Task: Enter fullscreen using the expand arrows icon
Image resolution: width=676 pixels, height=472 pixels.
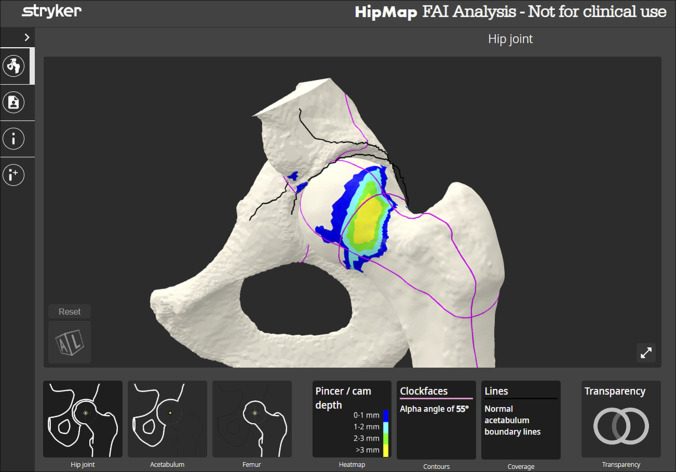Action: pos(646,352)
